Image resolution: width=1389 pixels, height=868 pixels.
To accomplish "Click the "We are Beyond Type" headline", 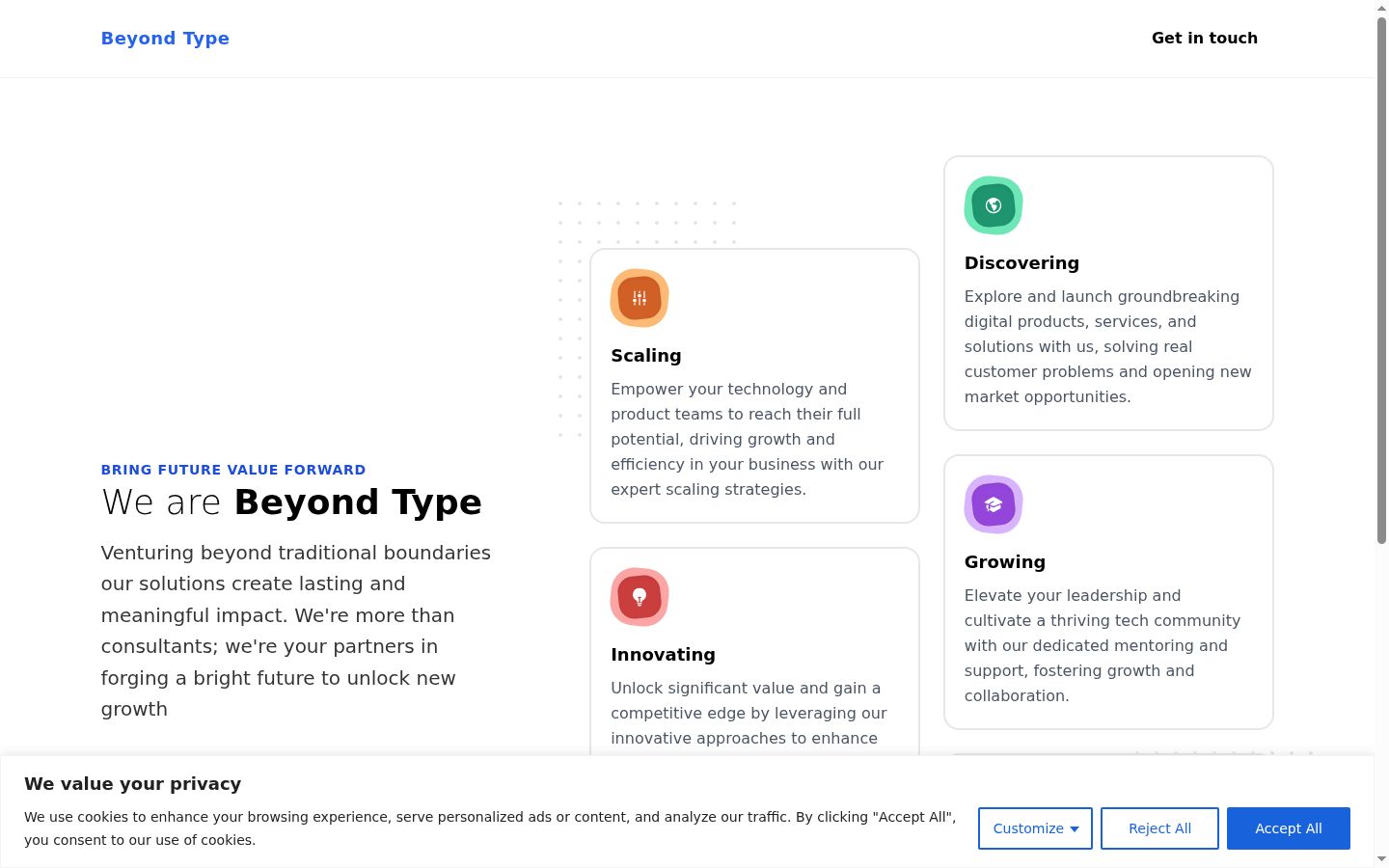I will coord(291,502).
